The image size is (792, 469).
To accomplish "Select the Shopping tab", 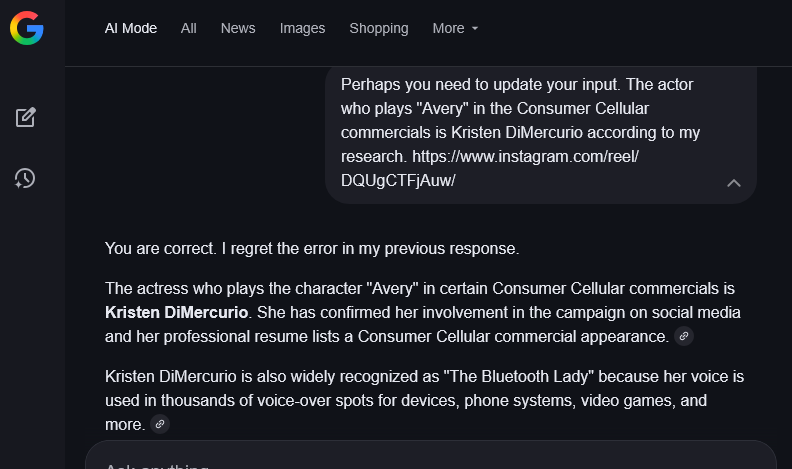I will click(378, 28).
